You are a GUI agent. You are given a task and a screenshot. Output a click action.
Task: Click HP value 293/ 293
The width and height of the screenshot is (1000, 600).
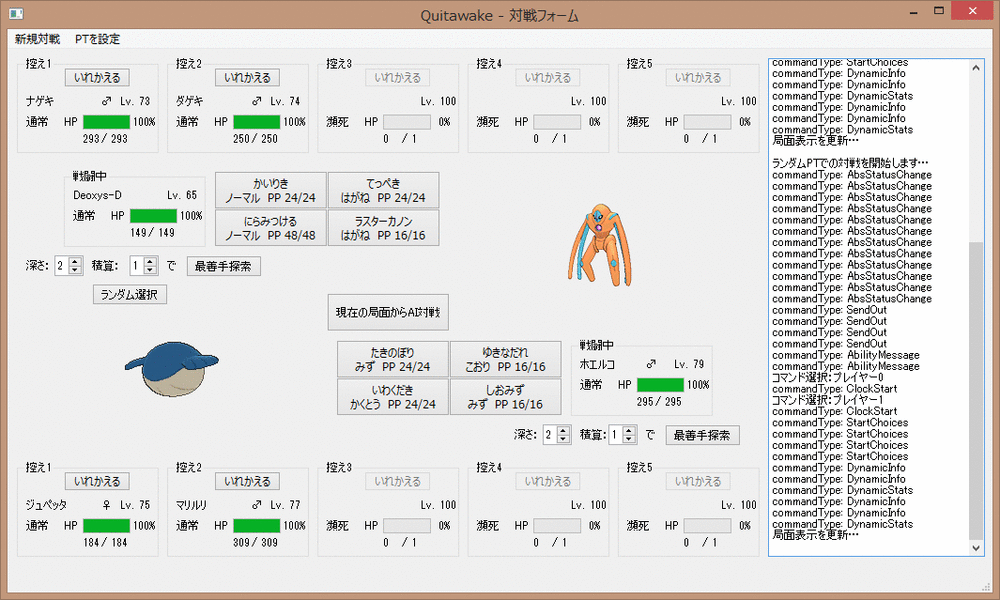tap(105, 138)
